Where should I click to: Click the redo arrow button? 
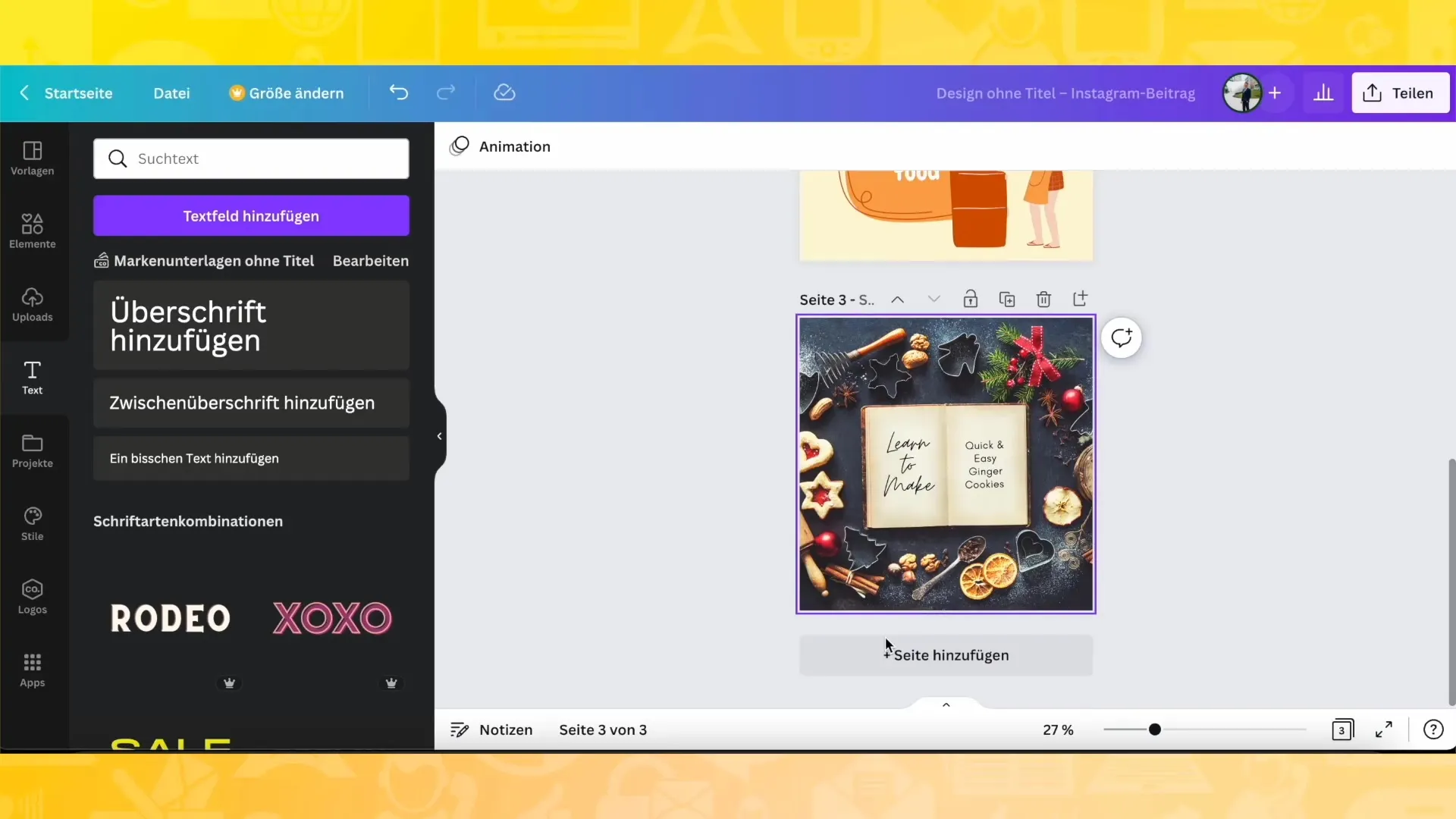coord(446,93)
